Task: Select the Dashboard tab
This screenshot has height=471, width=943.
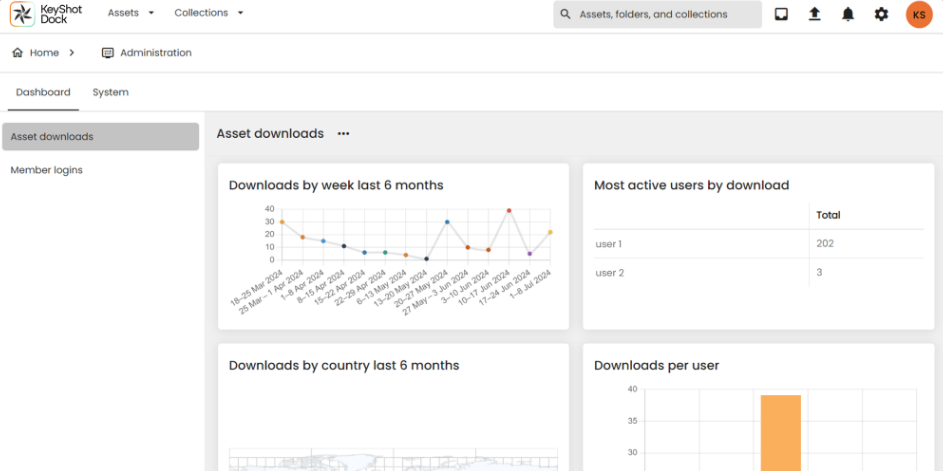Action: (43, 92)
